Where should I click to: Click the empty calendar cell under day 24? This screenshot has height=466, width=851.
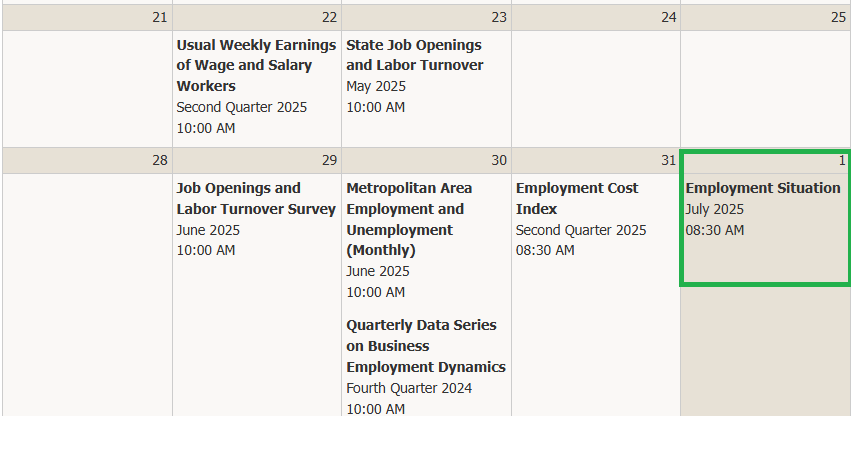coord(596,88)
